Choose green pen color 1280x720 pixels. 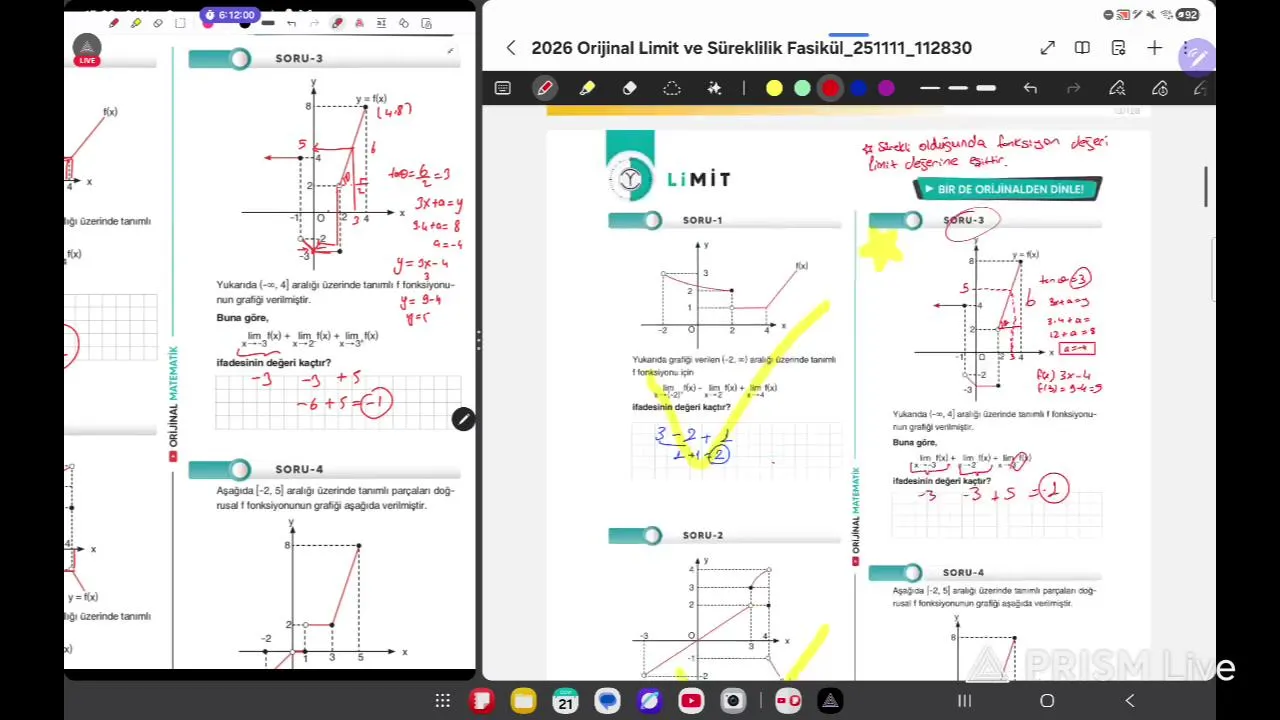802,88
